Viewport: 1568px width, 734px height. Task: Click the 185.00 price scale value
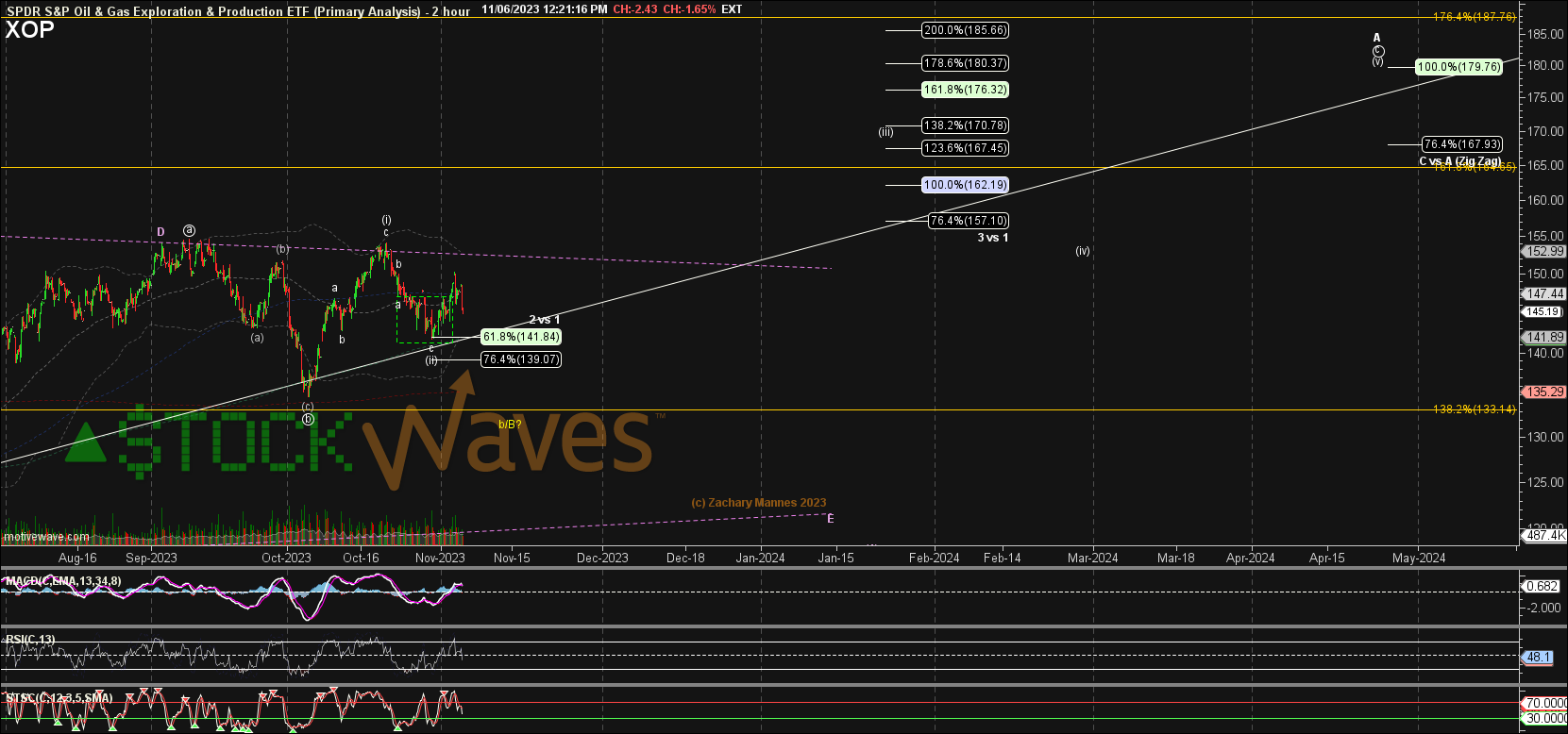[x=1546, y=34]
